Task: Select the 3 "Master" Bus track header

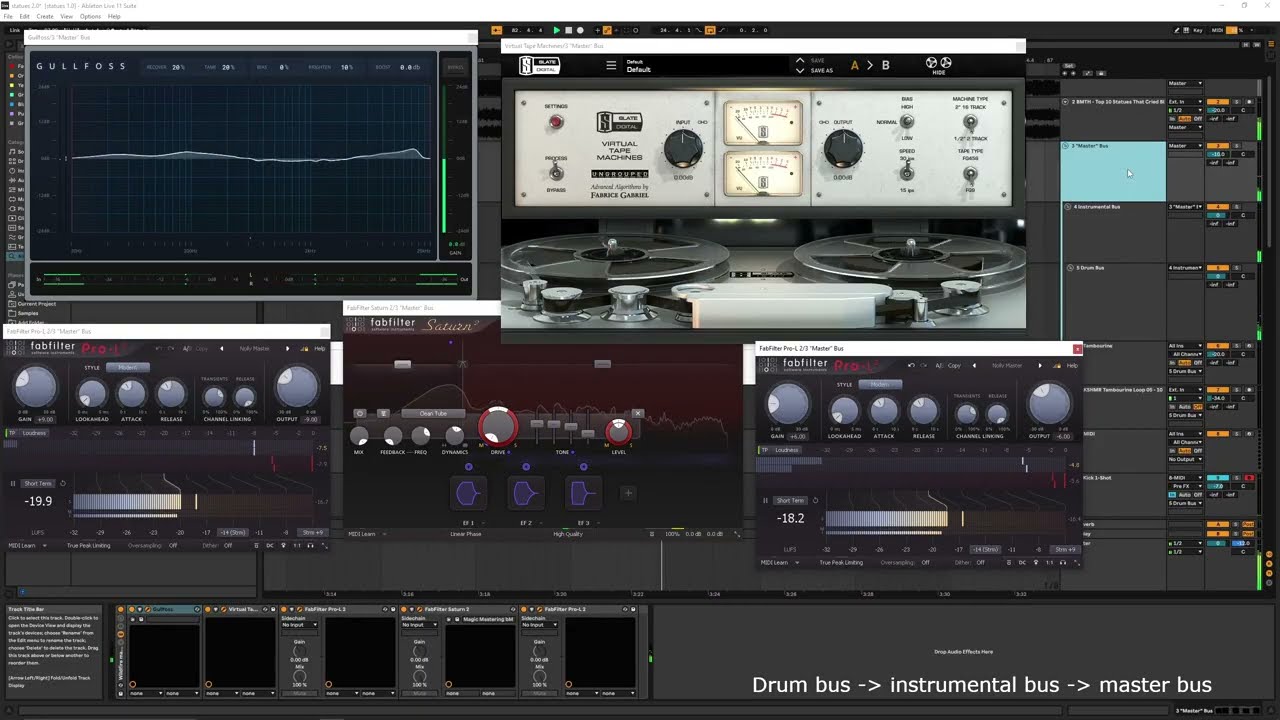Action: point(1113,171)
